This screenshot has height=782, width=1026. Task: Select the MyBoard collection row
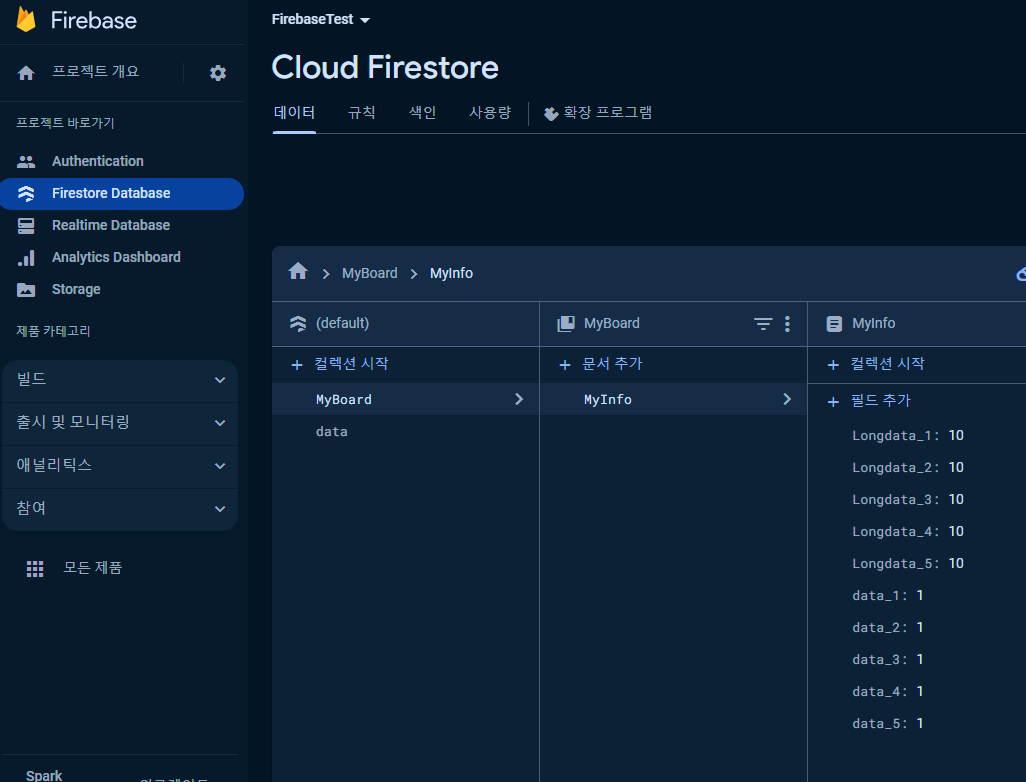coord(406,399)
